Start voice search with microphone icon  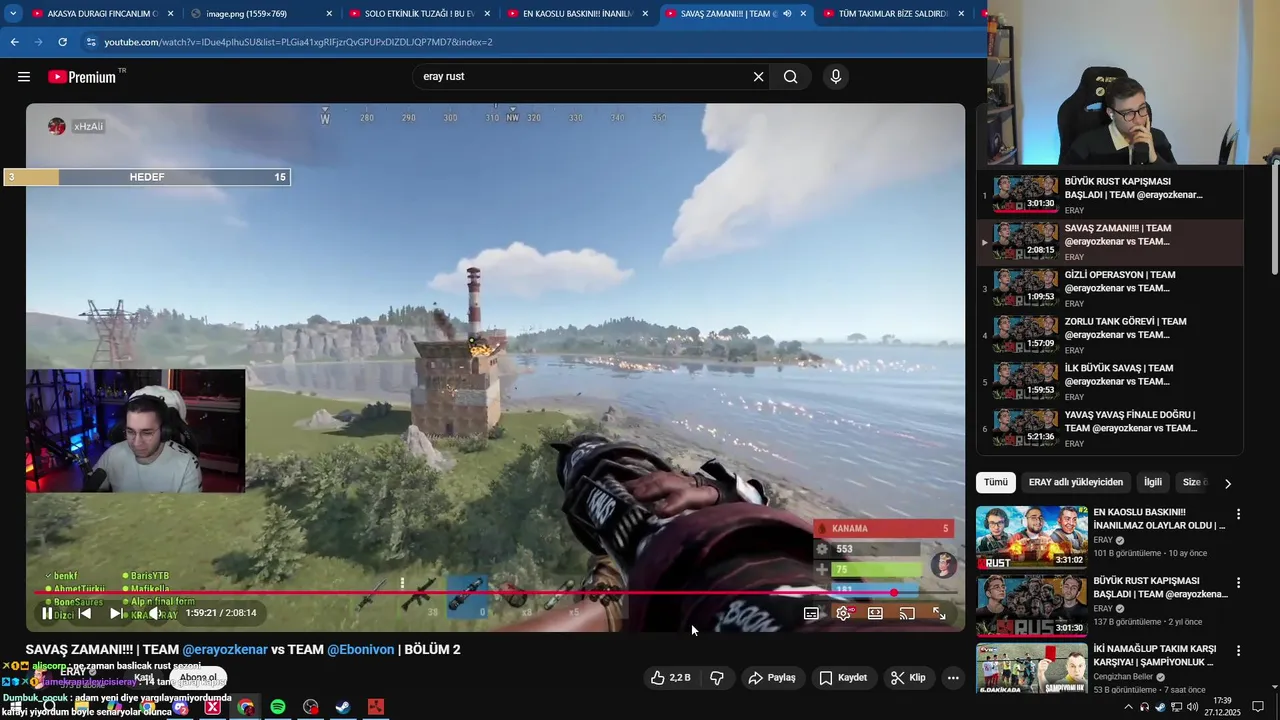pyautogui.click(x=836, y=77)
